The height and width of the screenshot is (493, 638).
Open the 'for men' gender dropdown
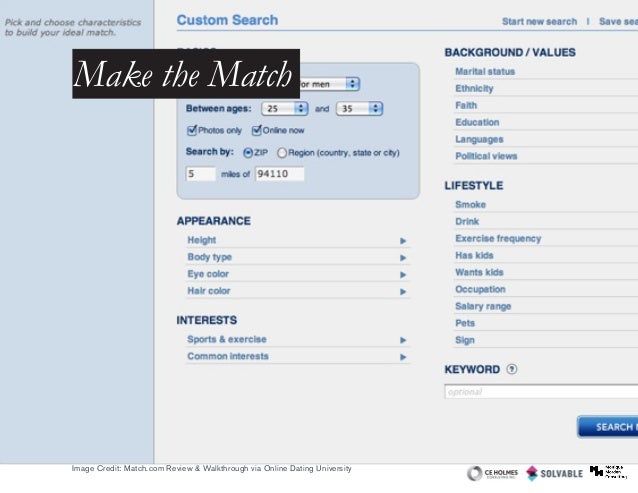(x=330, y=84)
